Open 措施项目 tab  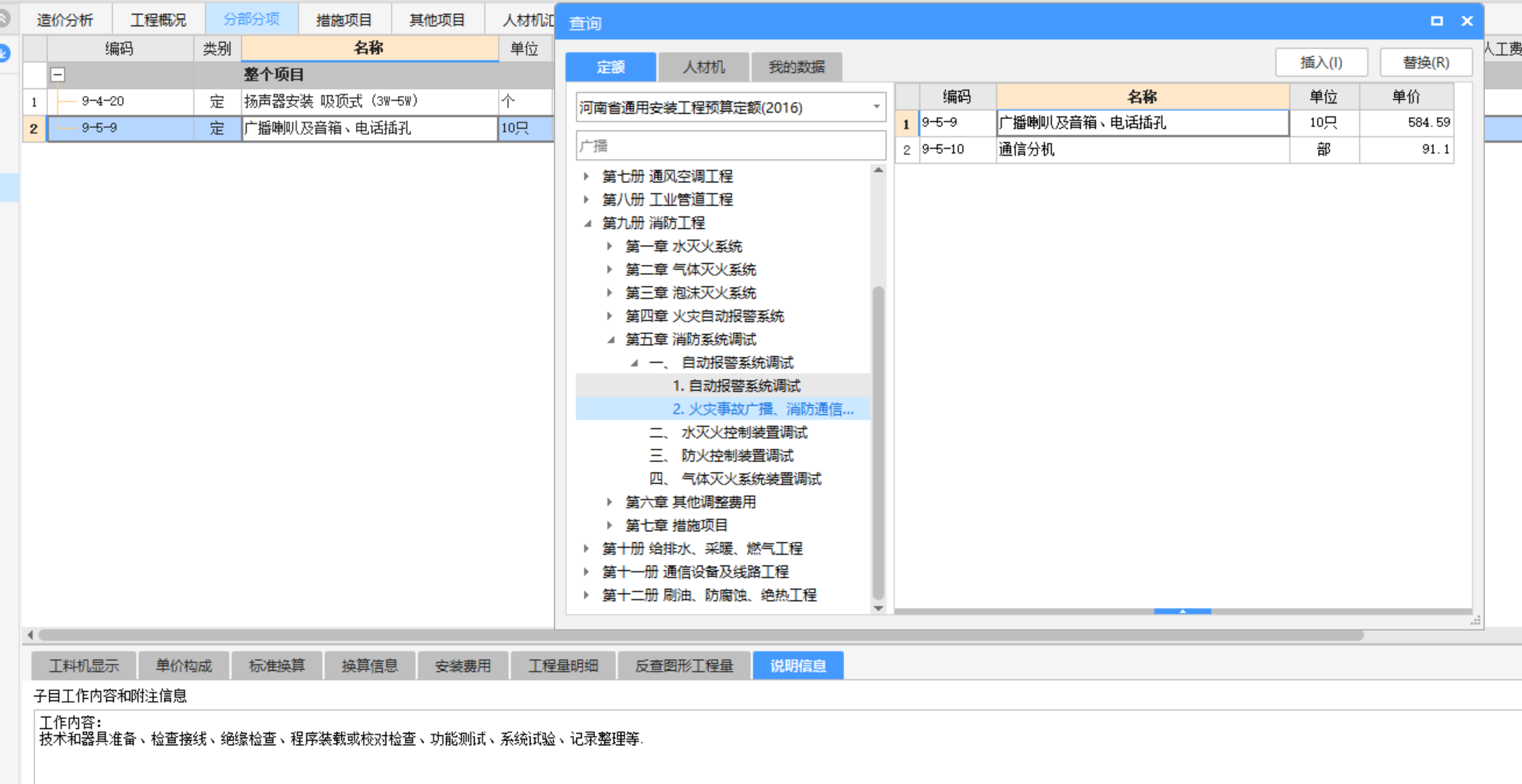pyautogui.click(x=344, y=19)
